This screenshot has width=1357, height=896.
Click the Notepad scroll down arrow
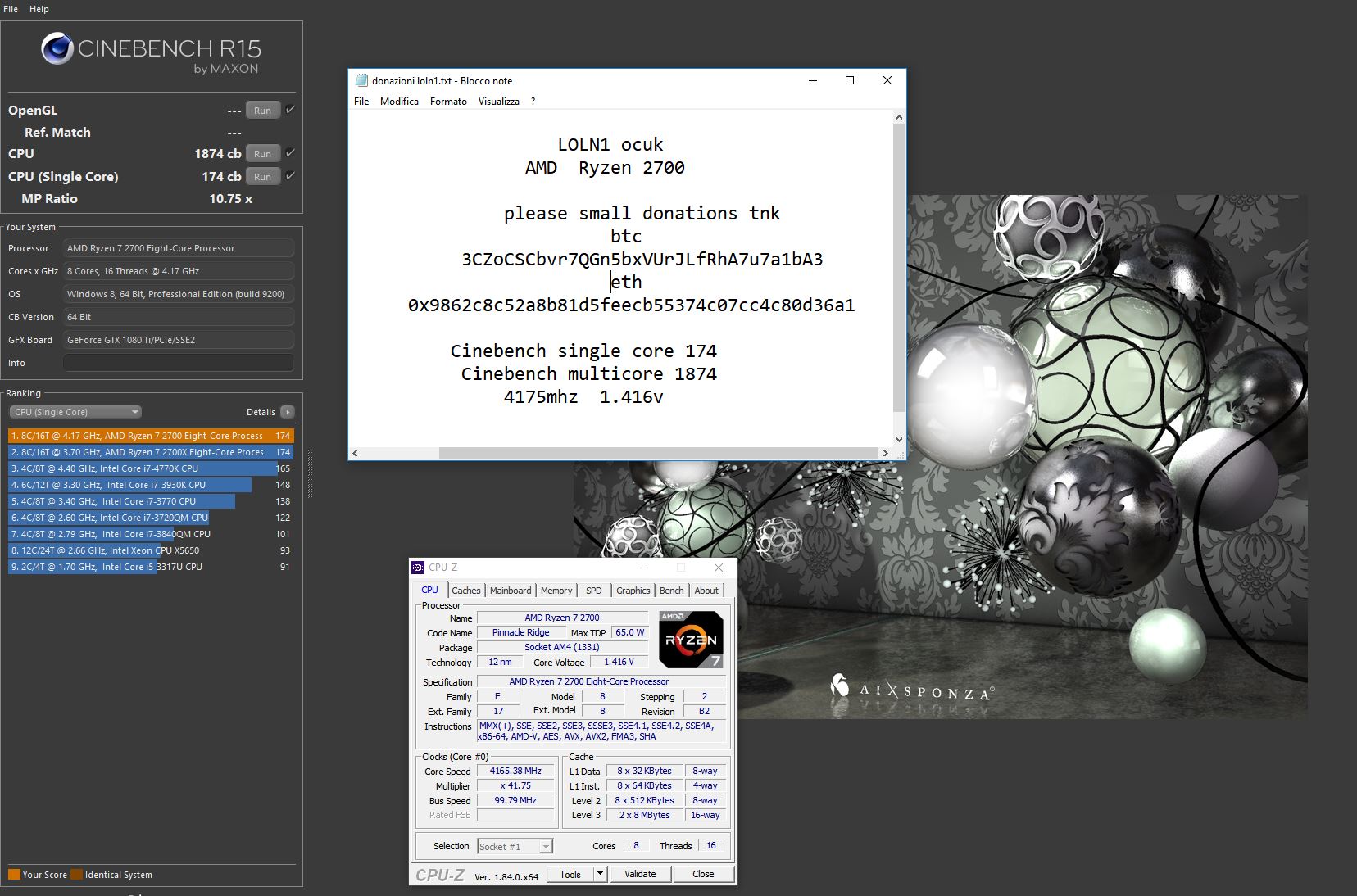[x=899, y=439]
